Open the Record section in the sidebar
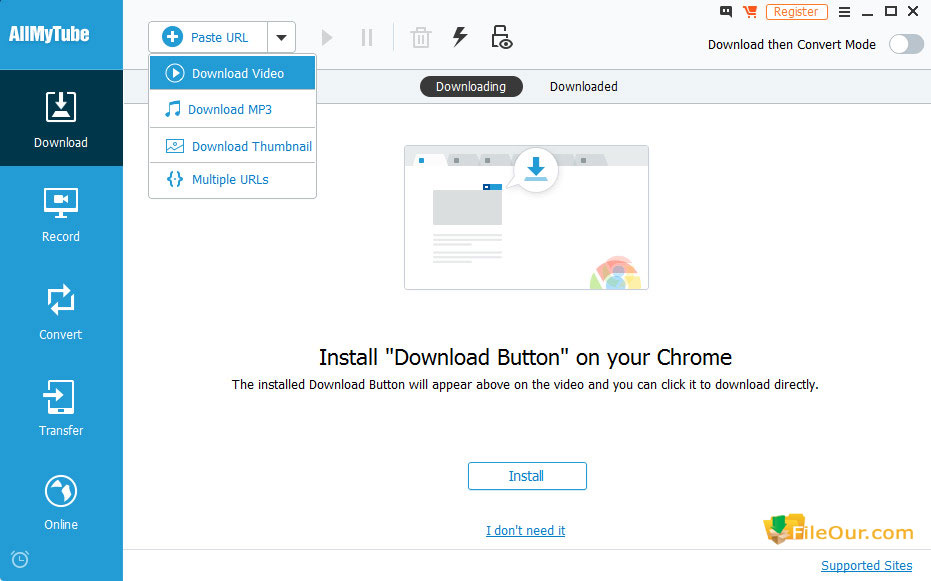The image size is (931, 581). click(61, 215)
